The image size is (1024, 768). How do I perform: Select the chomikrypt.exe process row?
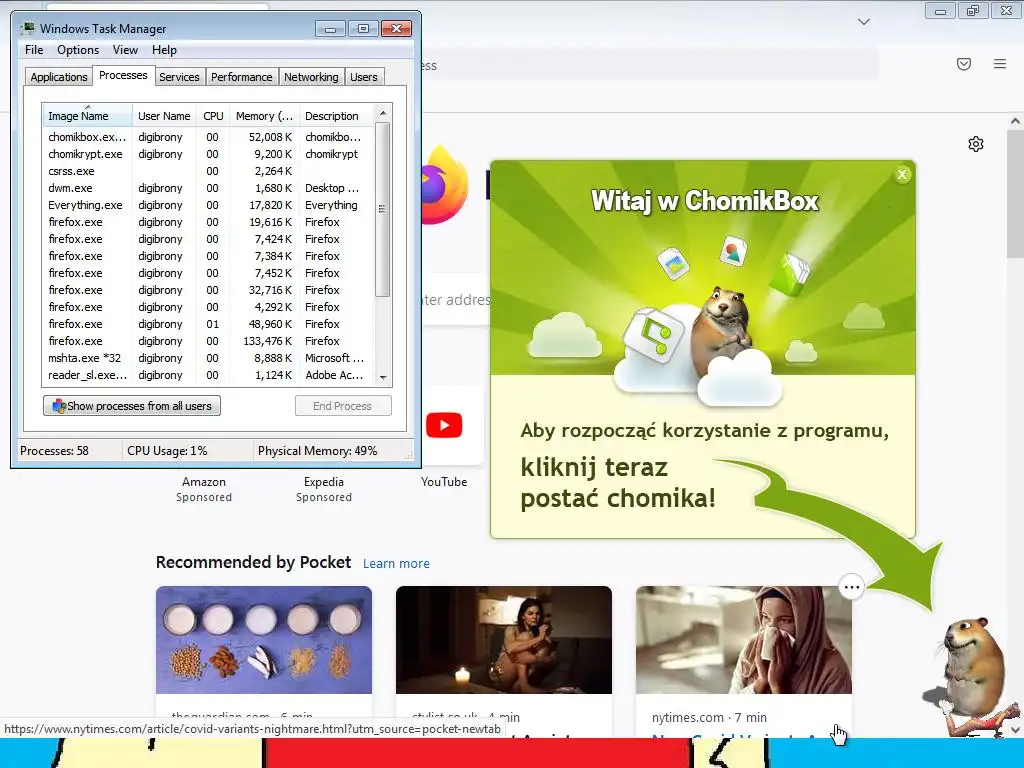click(209, 154)
